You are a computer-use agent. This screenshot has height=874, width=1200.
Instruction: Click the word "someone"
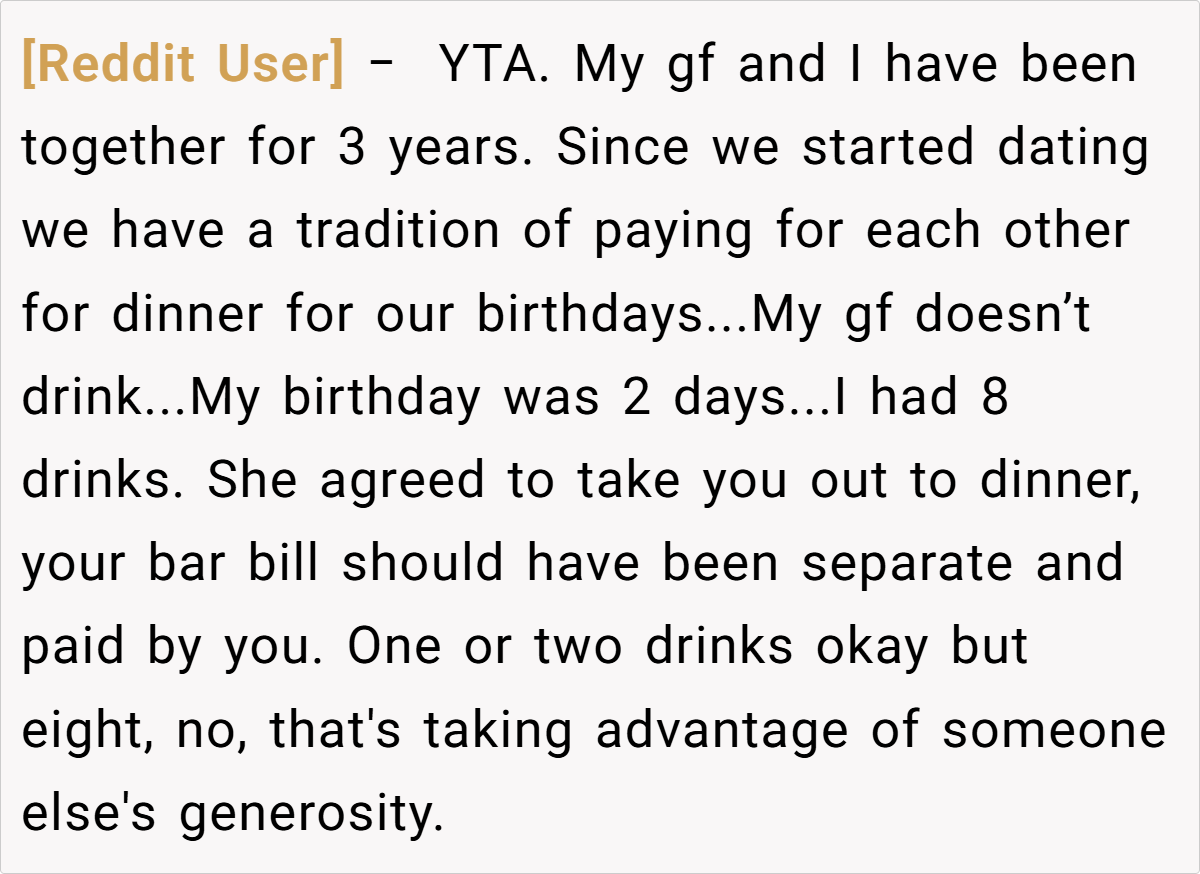1054,731
